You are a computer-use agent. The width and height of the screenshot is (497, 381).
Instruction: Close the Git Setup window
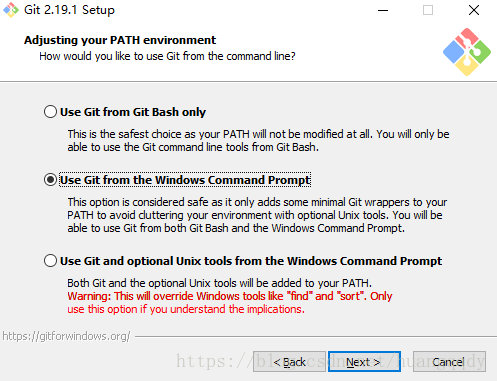(474, 10)
